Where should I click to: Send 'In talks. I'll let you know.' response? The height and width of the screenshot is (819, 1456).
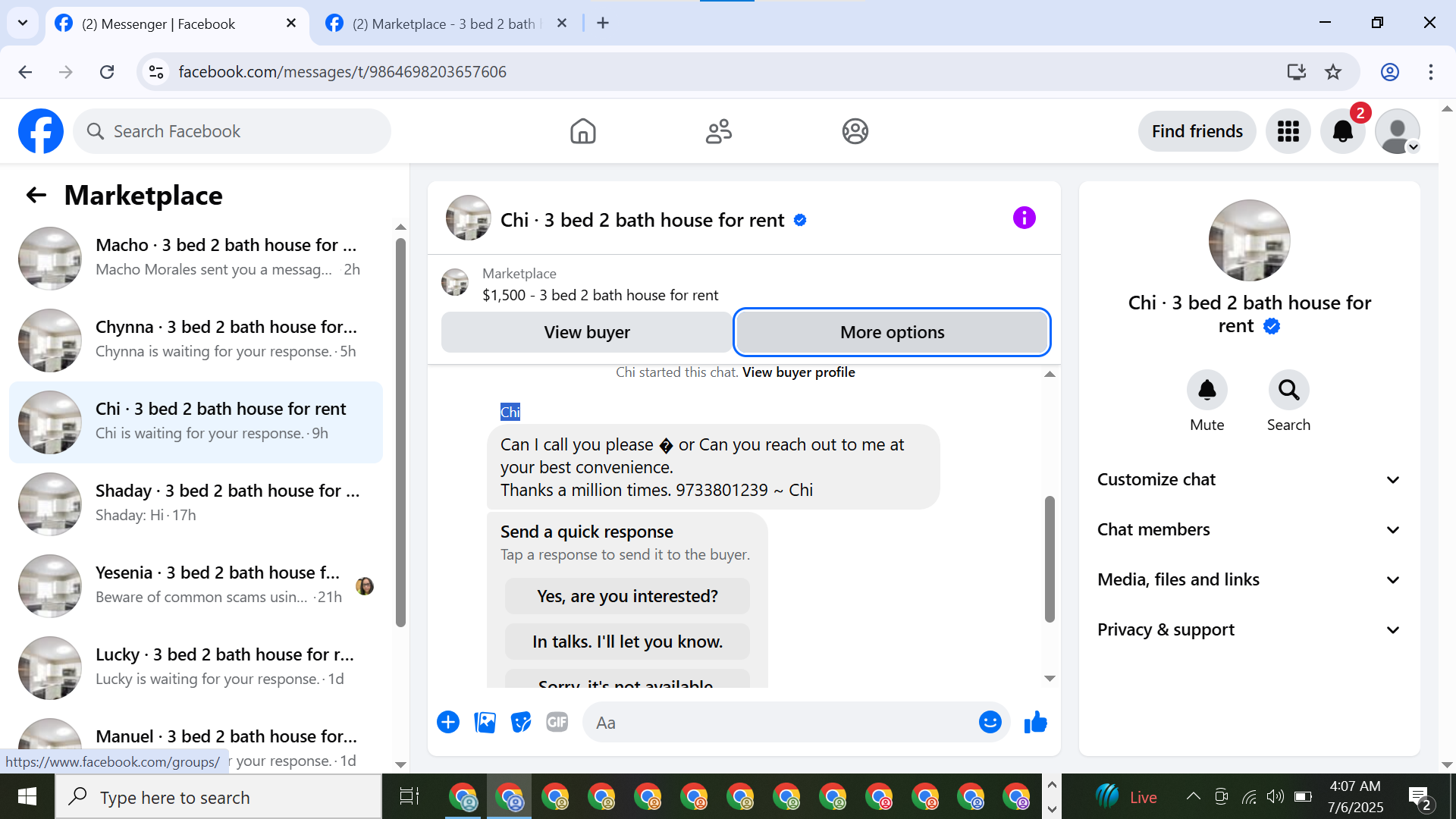[x=627, y=642]
